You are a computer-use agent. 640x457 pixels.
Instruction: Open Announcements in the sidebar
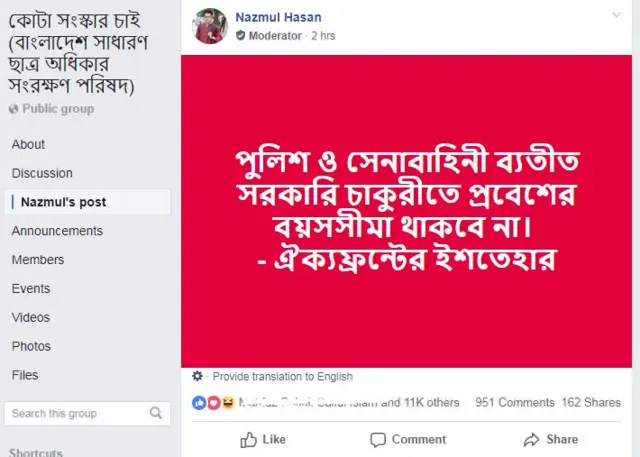[57, 231]
